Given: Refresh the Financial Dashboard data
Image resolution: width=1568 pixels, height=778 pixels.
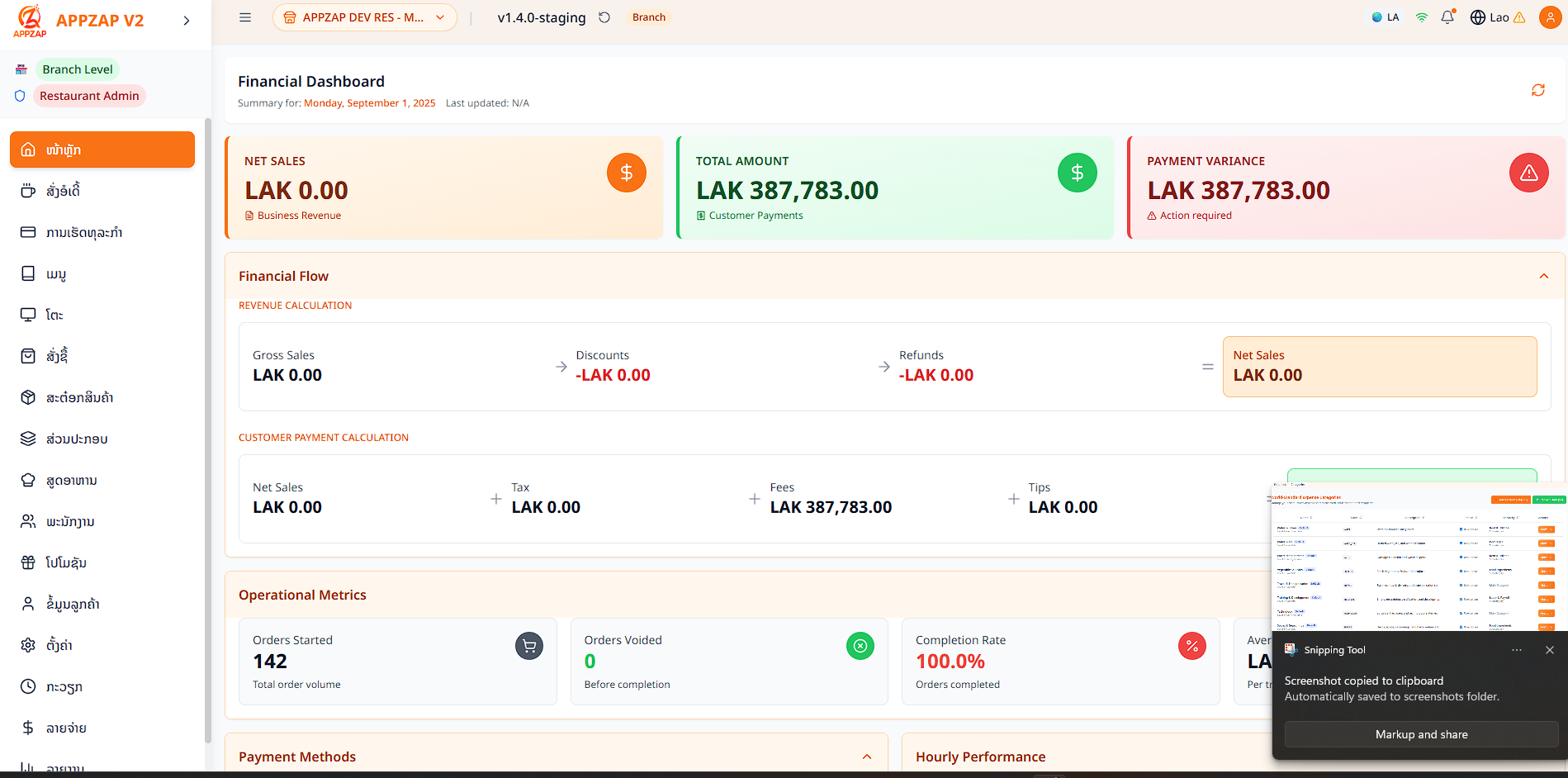Looking at the screenshot, I should coord(1537,90).
